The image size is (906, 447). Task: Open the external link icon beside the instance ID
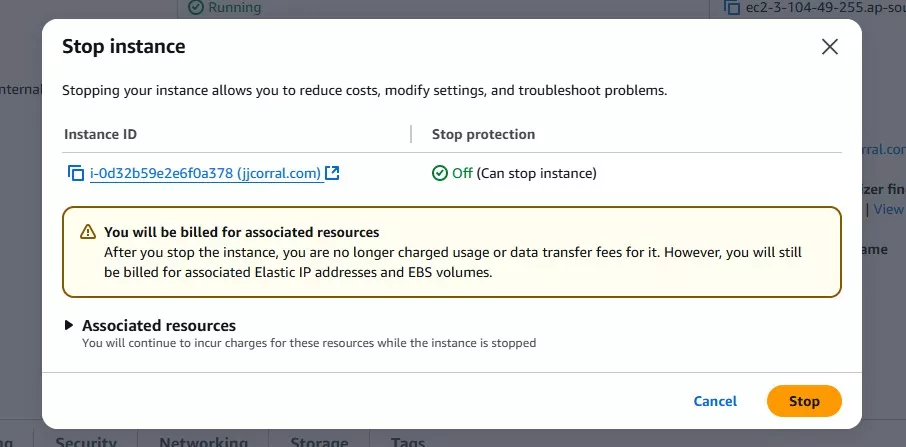pyautogui.click(x=333, y=173)
